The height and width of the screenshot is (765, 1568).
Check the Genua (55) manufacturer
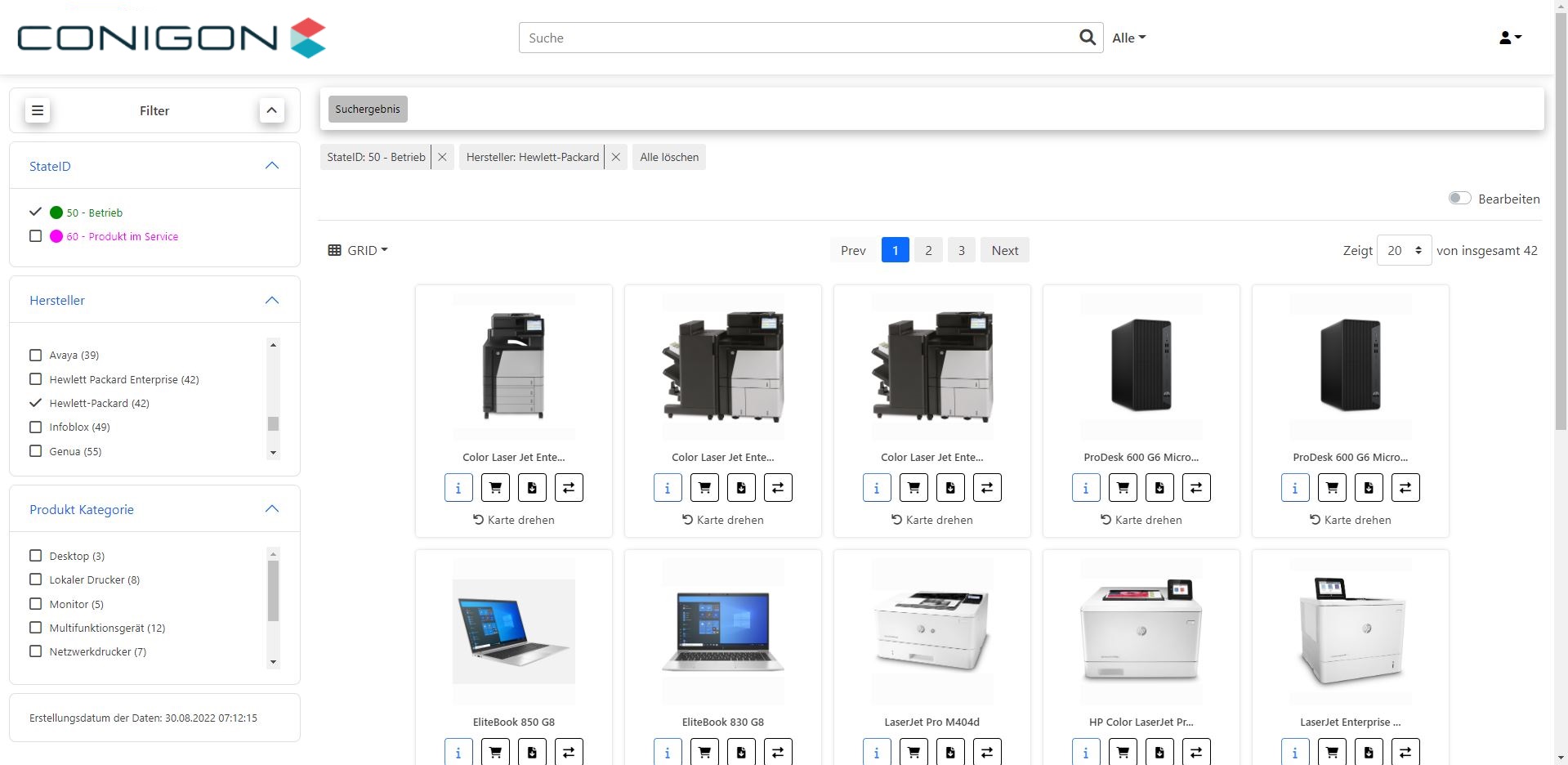35,451
